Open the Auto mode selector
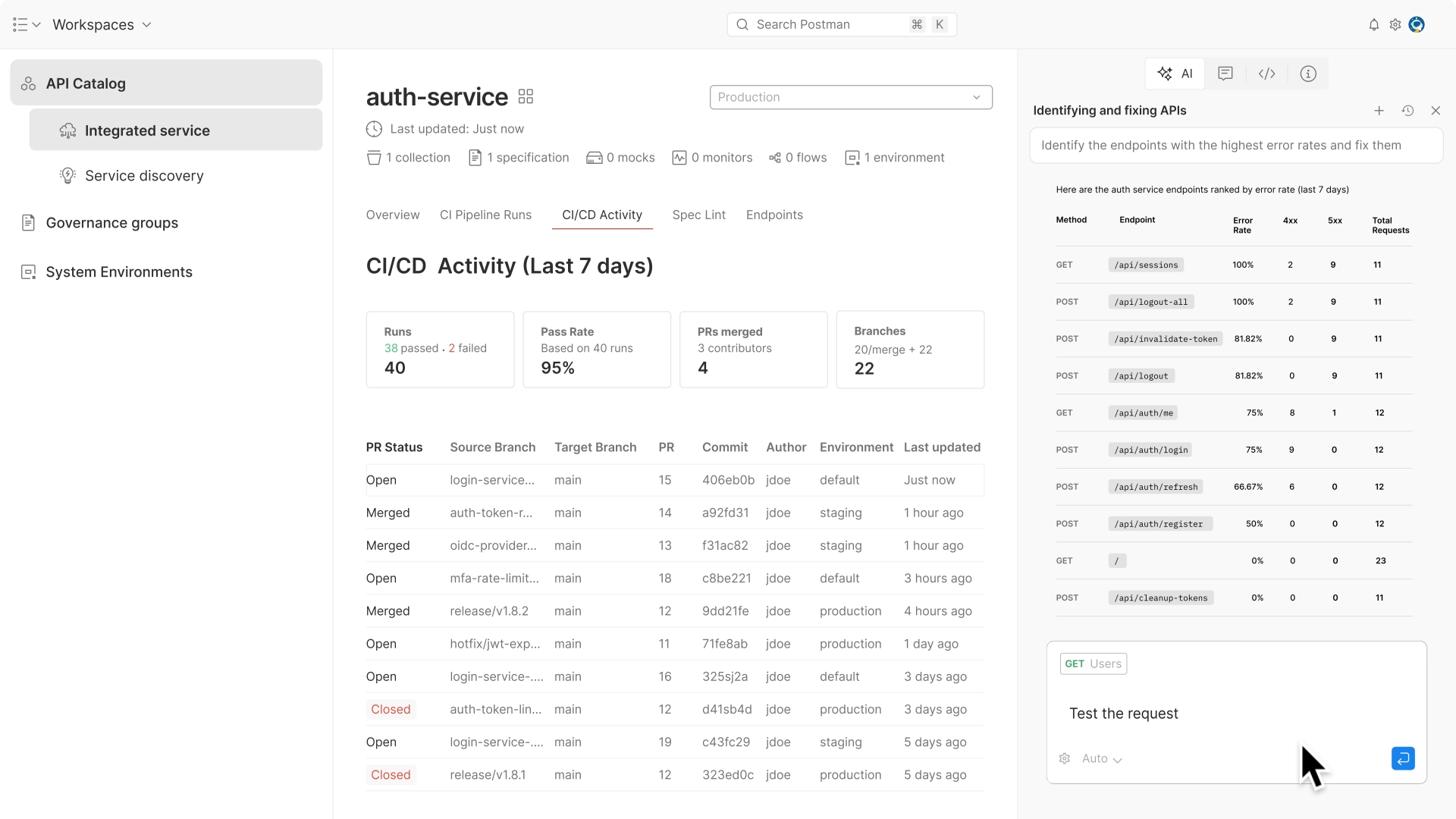The image size is (1456, 819). click(x=1102, y=758)
